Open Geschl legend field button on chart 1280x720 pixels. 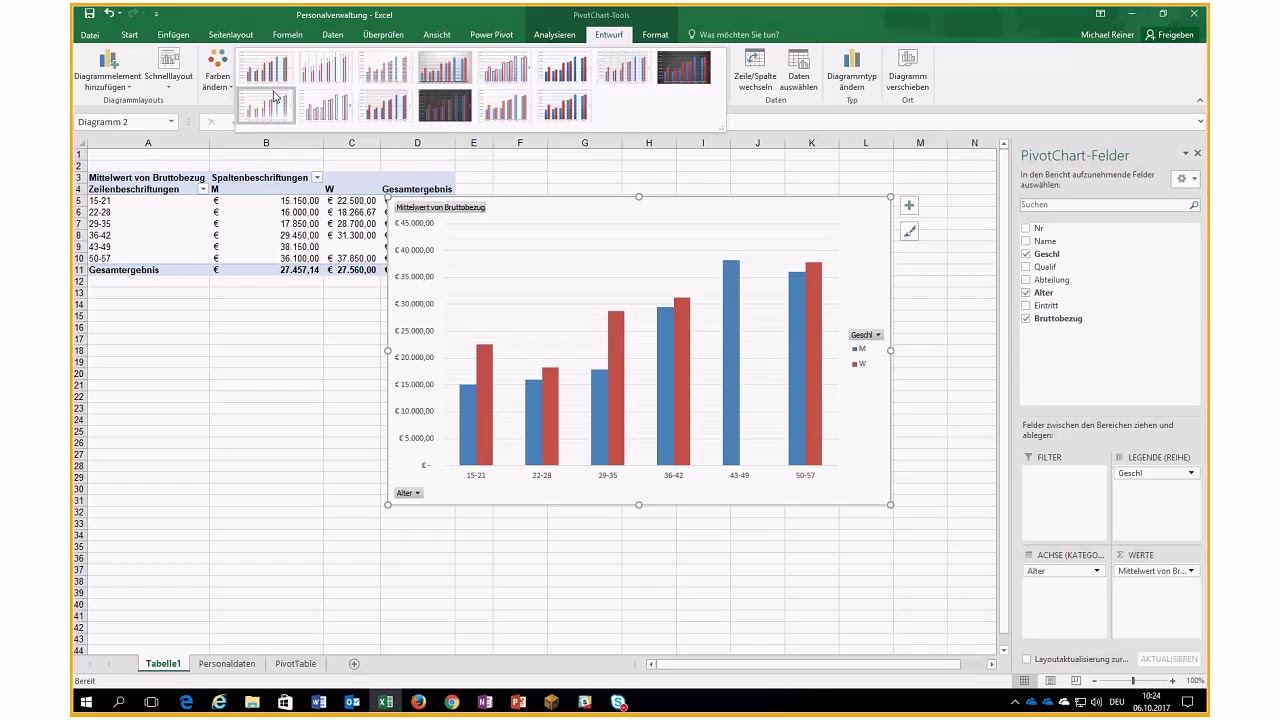866,335
